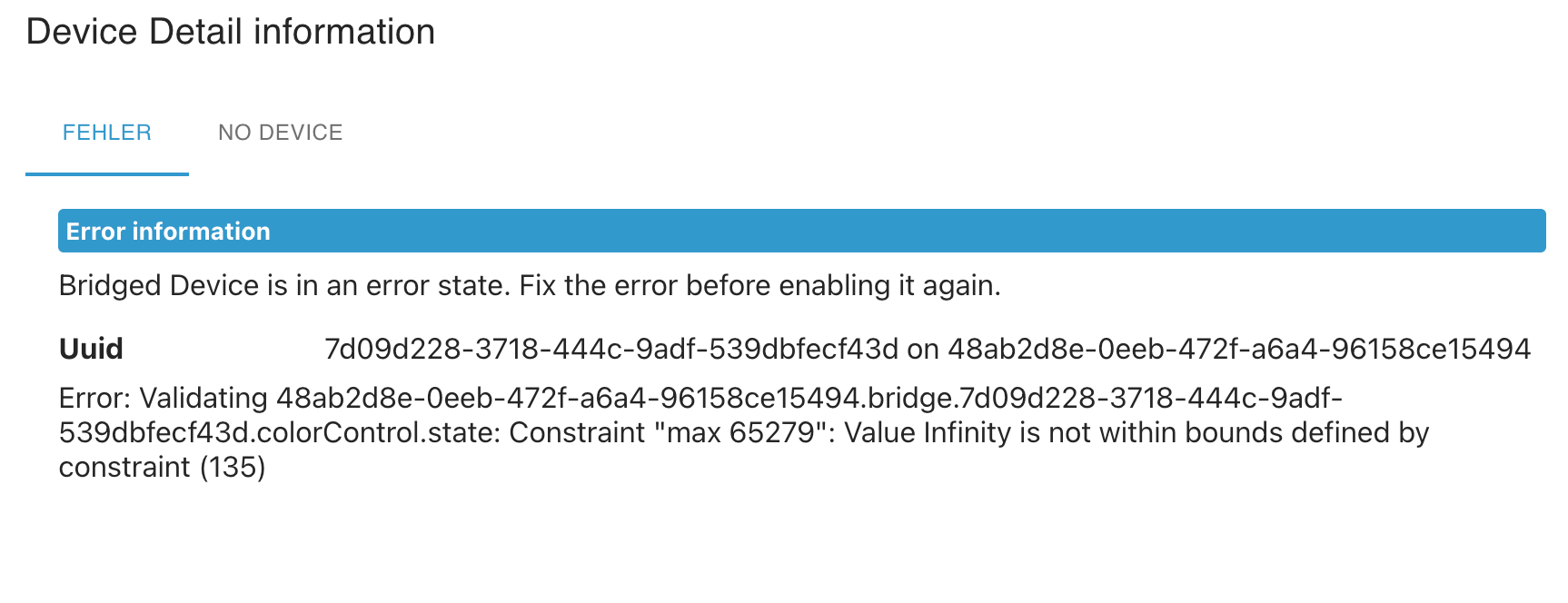Click the word "bridge" in the error path
This screenshot has width=1568, height=603.
click(x=910, y=399)
